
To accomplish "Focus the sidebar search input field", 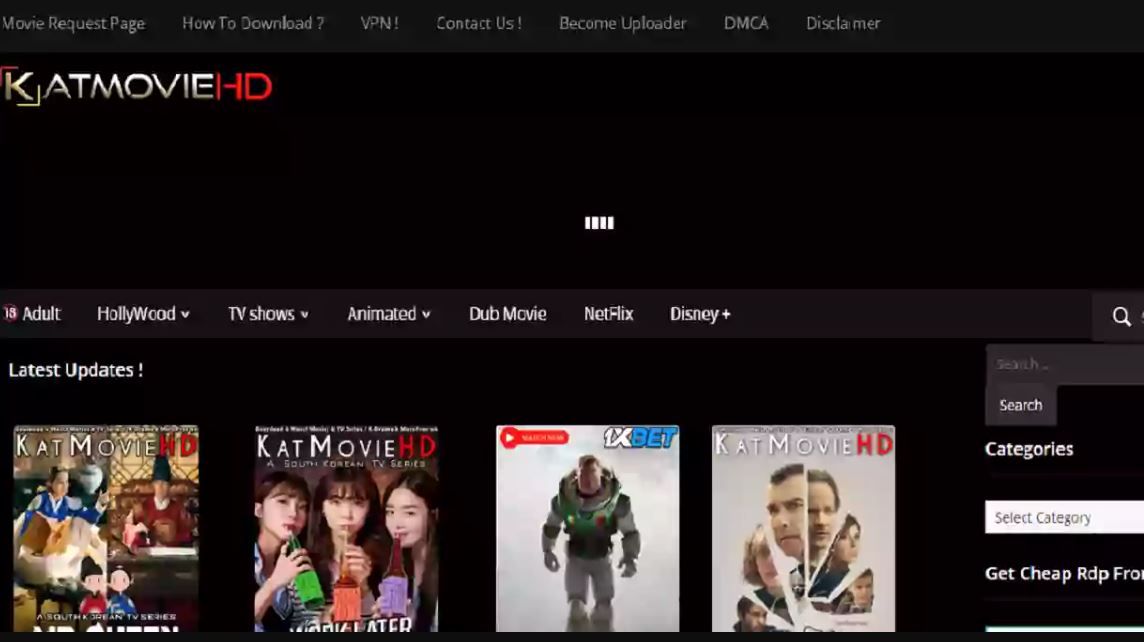I will coord(1065,364).
